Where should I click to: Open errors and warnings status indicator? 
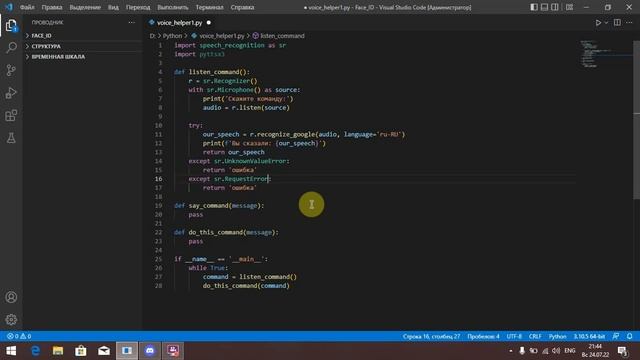click(x=19, y=336)
